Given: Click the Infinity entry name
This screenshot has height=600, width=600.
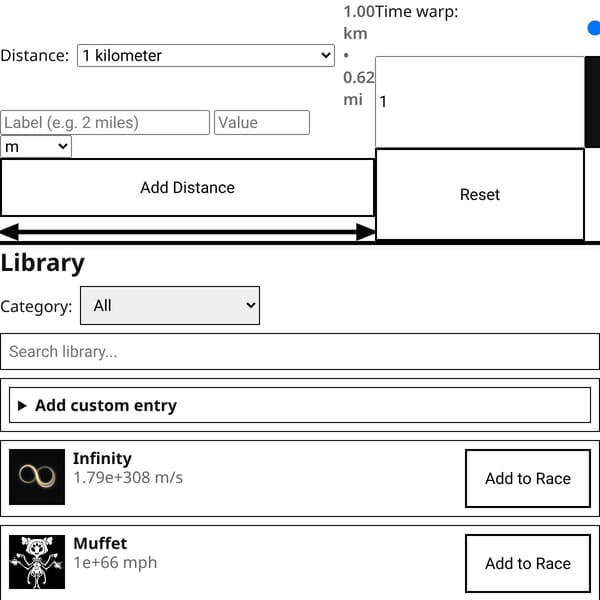Looking at the screenshot, I should click(102, 458).
